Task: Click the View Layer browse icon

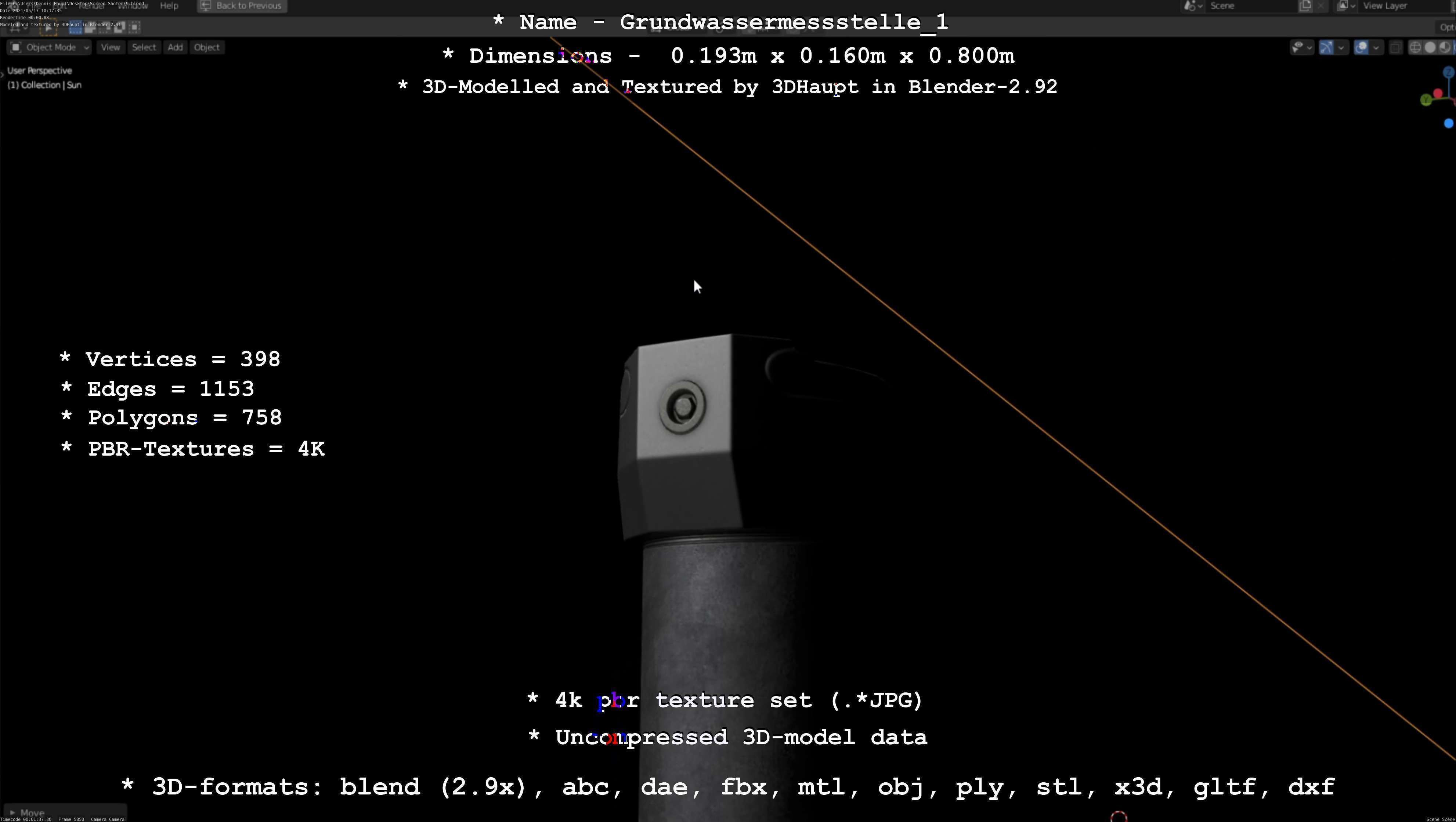Action: coord(1345,6)
